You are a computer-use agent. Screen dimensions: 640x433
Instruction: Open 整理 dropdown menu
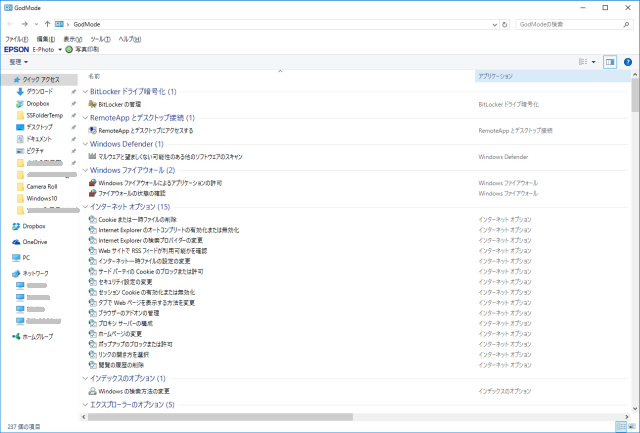[x=18, y=62]
